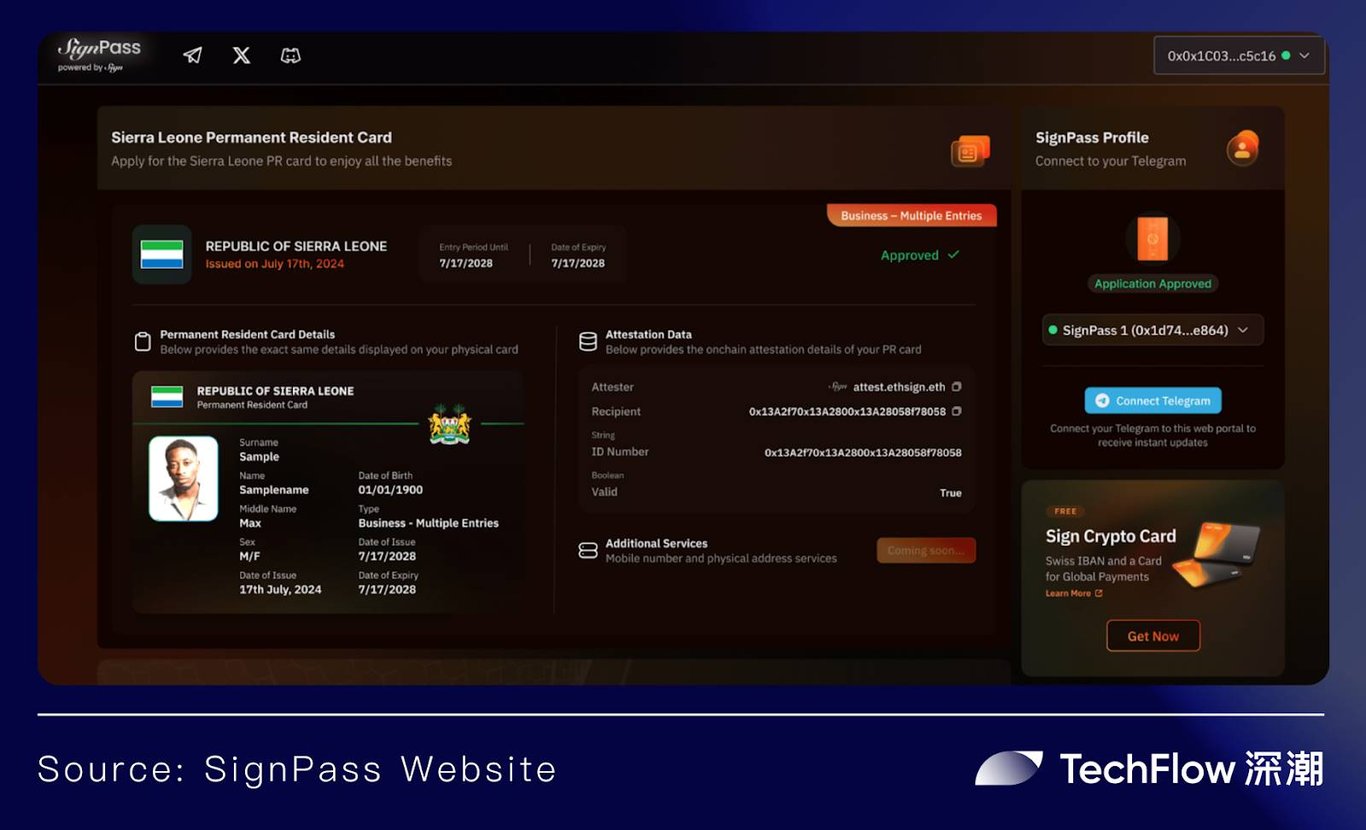The image size is (1366, 830).
Task: Copy the attester address attest.ethsign.eth
Action: tap(957, 387)
